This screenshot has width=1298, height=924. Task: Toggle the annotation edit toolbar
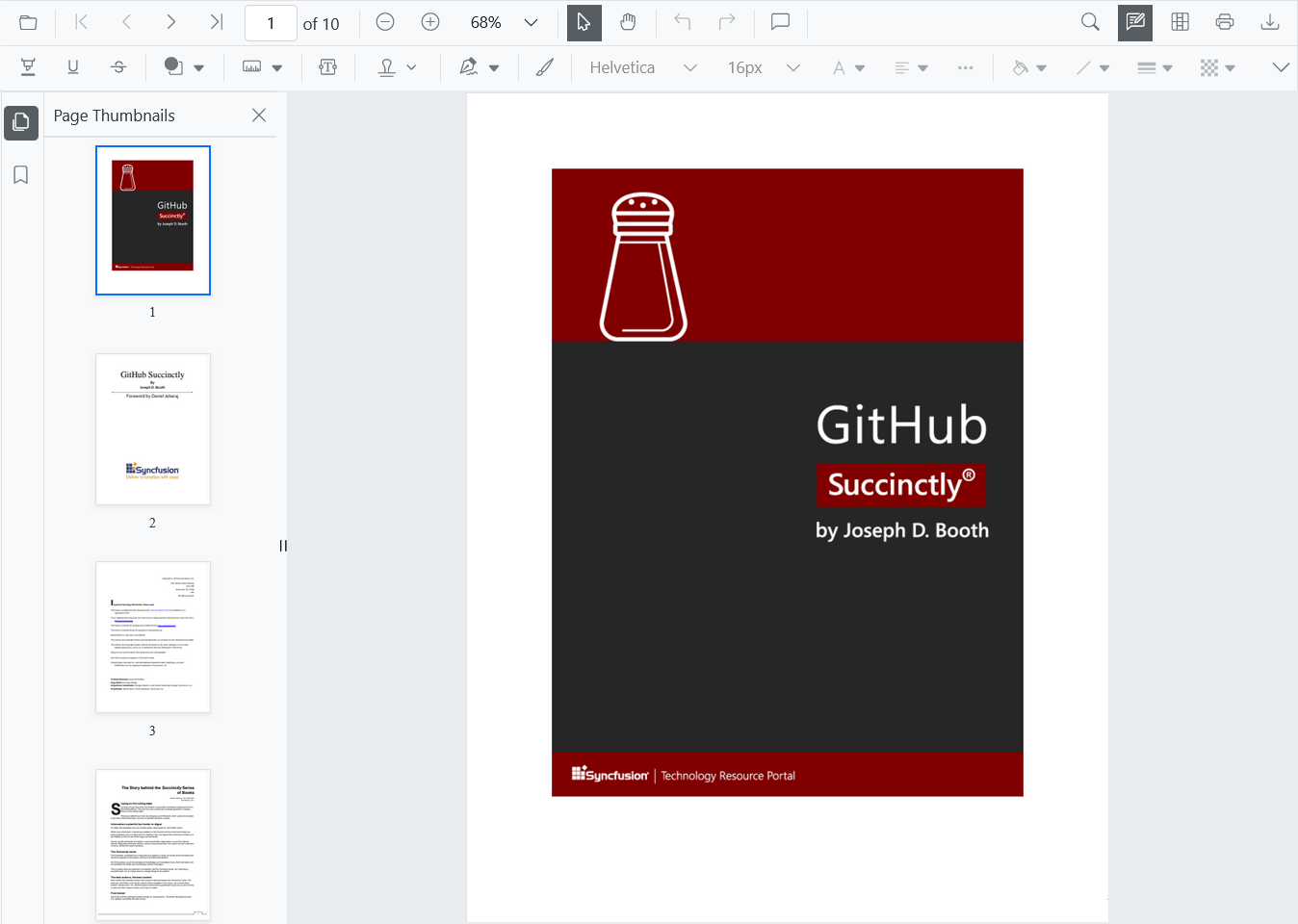1135,22
